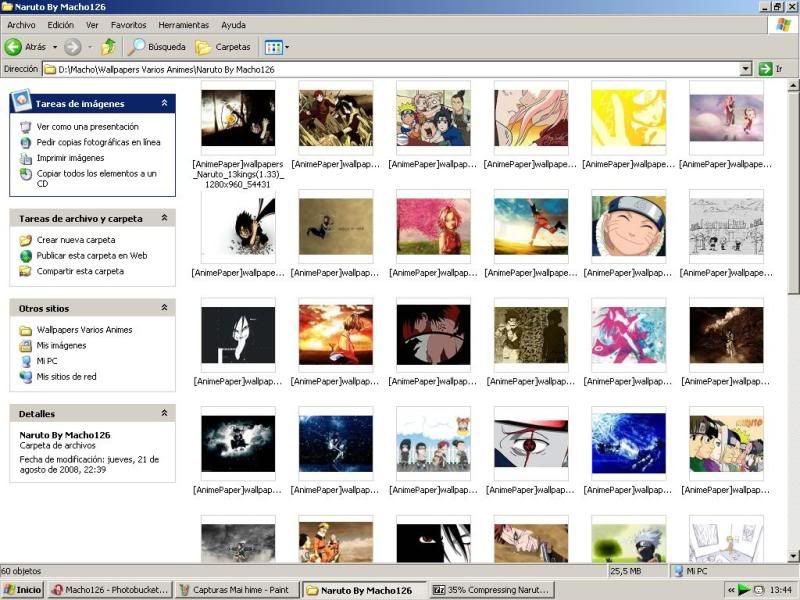Collapse the 'Detalles' panel
This screenshot has height=600, width=800.
164,413
